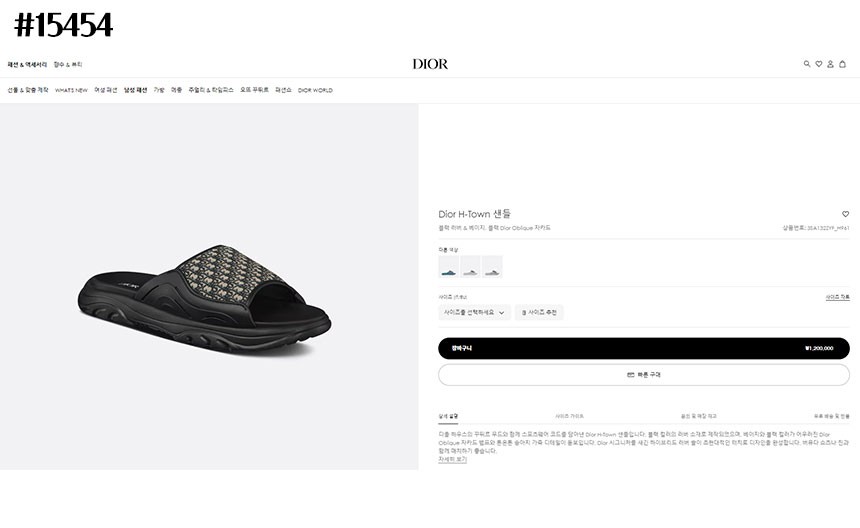The height and width of the screenshot is (528, 860).
Task: Click the size recommendation button
Action: click(539, 313)
